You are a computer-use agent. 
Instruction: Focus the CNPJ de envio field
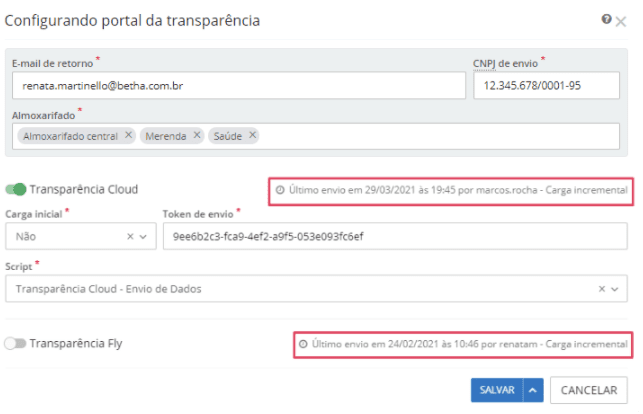tap(546, 86)
